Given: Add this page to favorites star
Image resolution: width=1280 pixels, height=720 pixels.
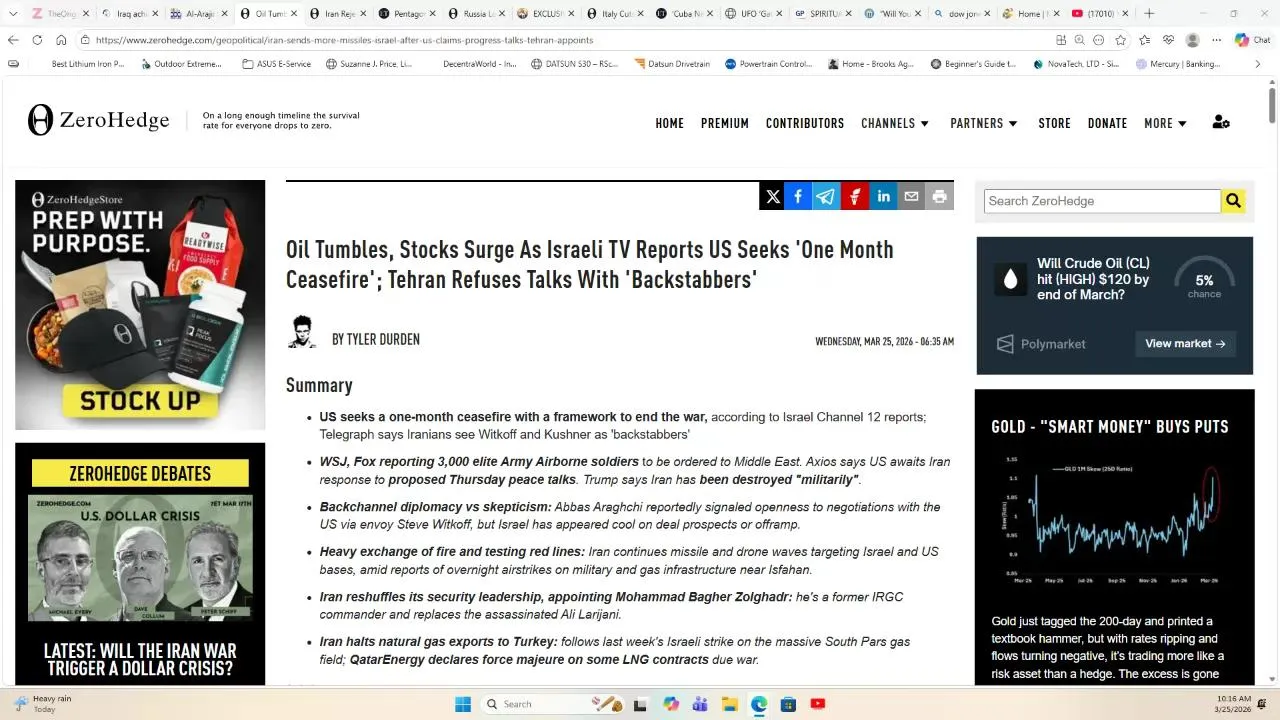Looking at the screenshot, I should [x=1121, y=40].
